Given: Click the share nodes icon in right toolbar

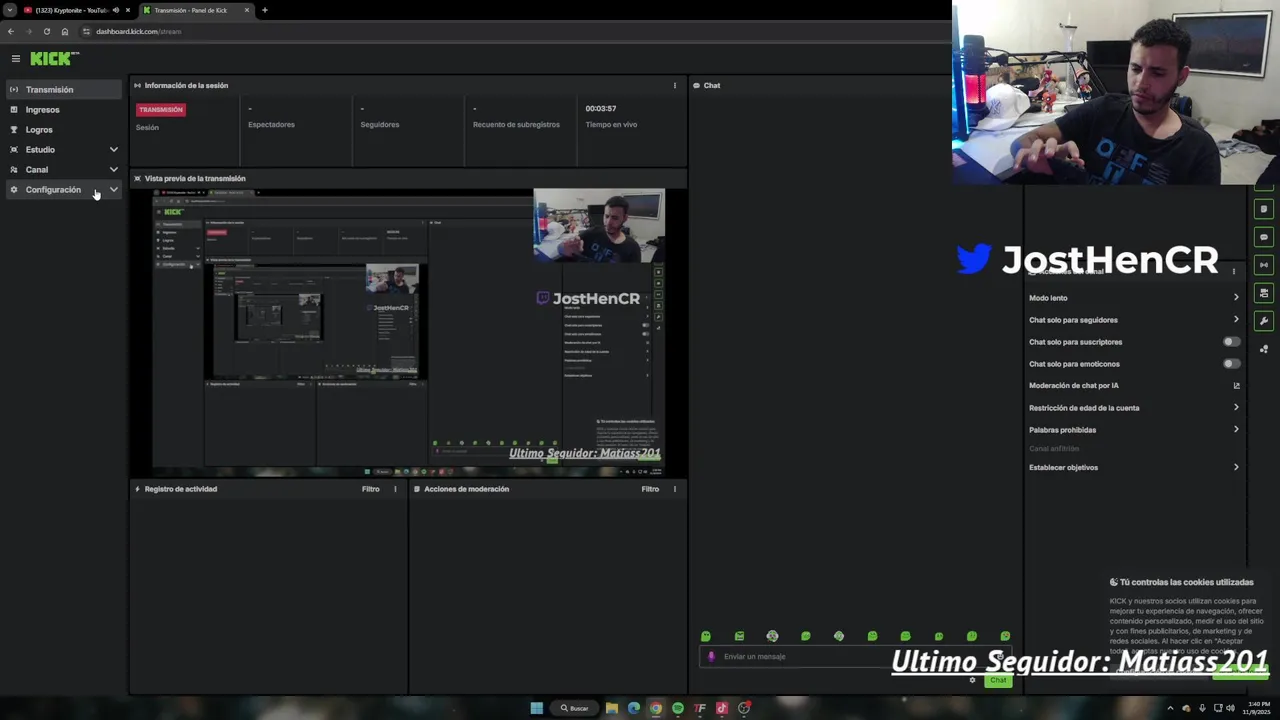Looking at the screenshot, I should [x=1264, y=349].
